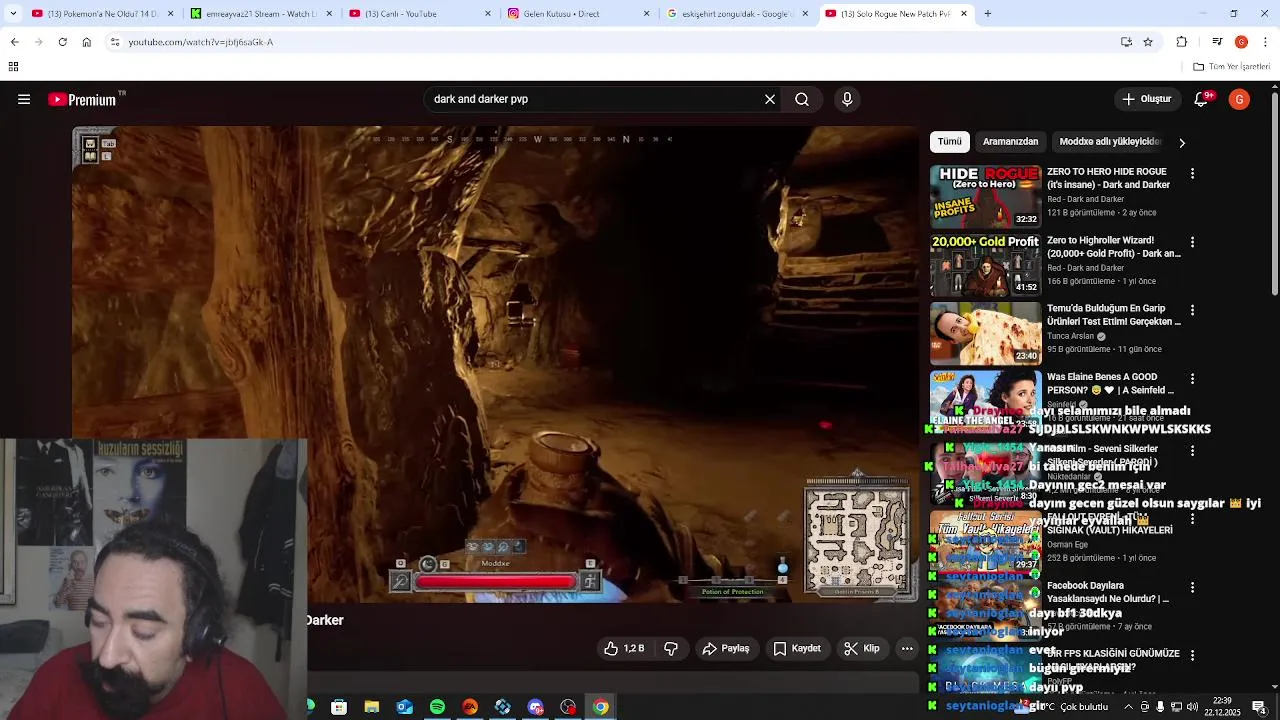Viewport: 1280px width, 720px height.
Task: Open YouTube notifications bell
Action: tap(1202, 99)
